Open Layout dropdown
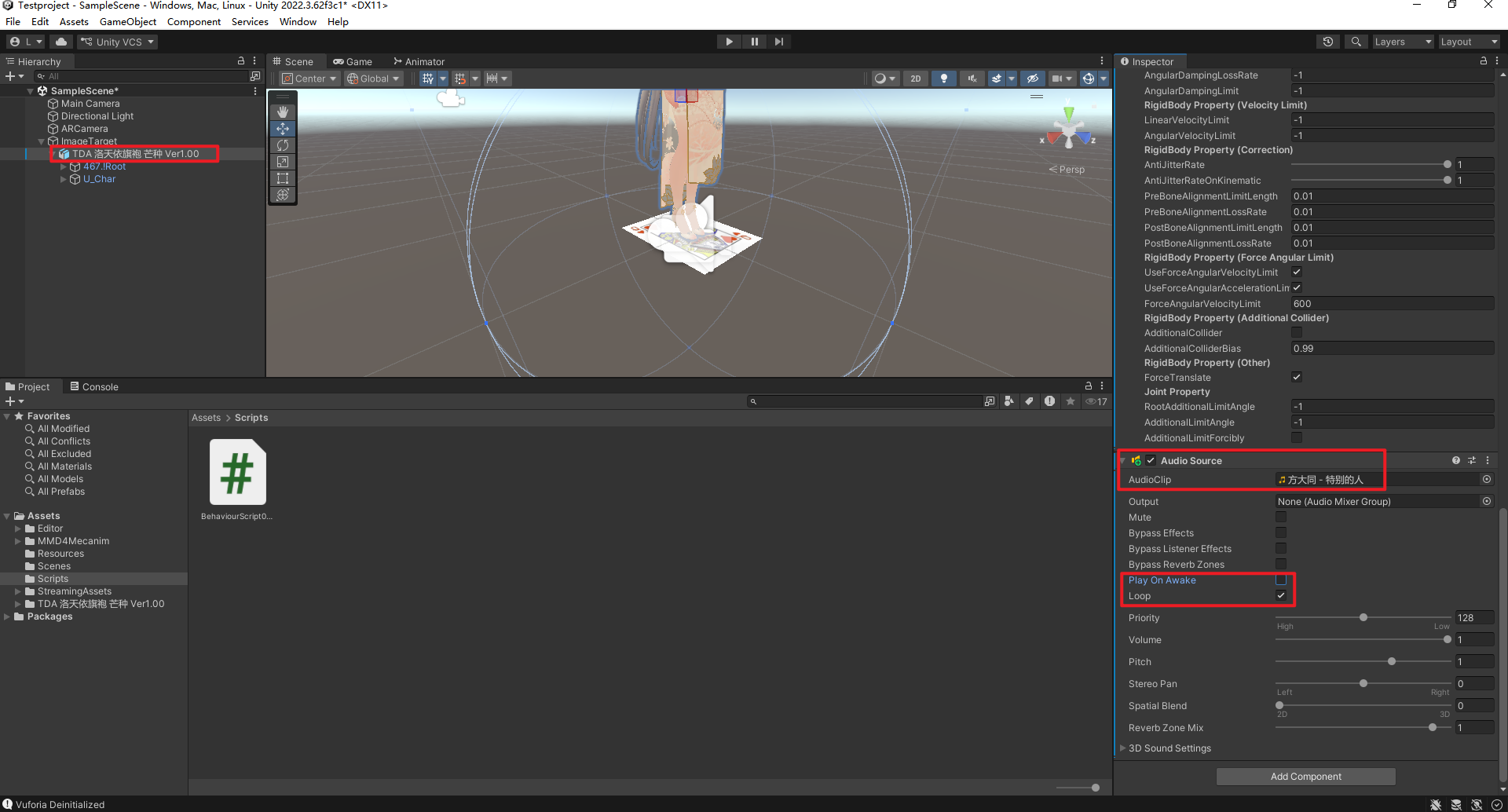 click(1469, 42)
